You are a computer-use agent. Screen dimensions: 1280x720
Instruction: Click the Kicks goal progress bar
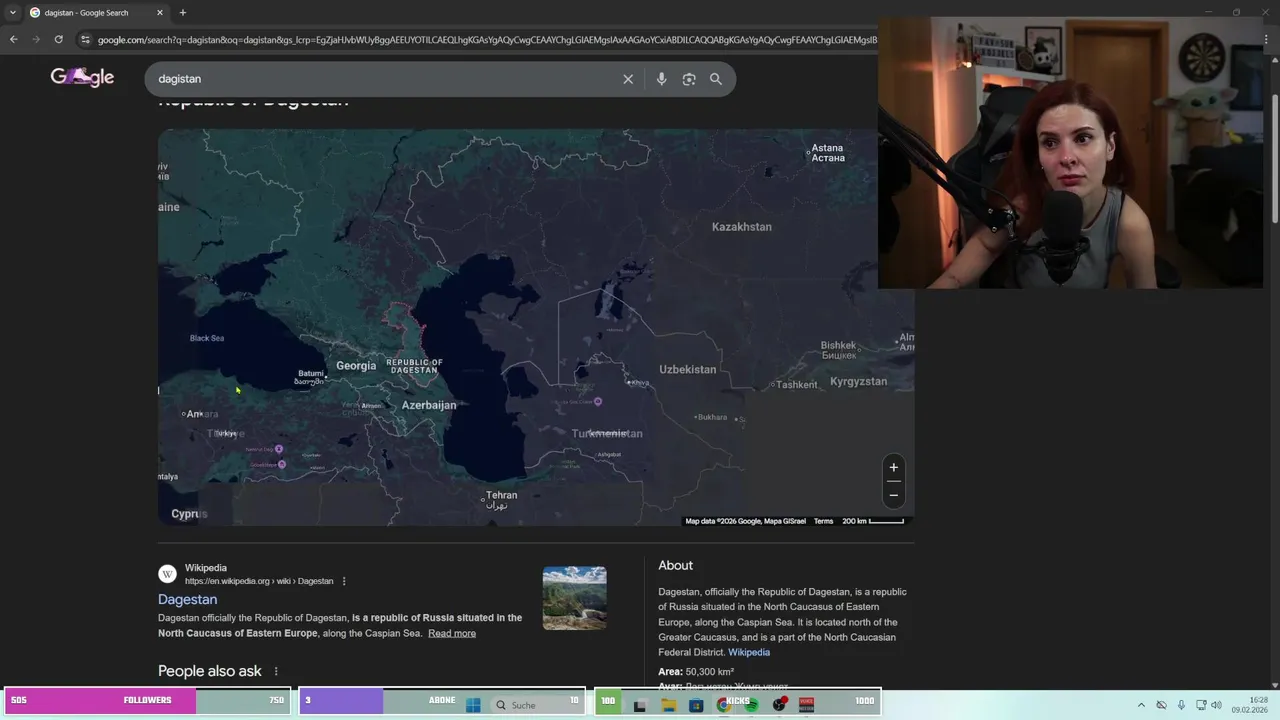737,700
